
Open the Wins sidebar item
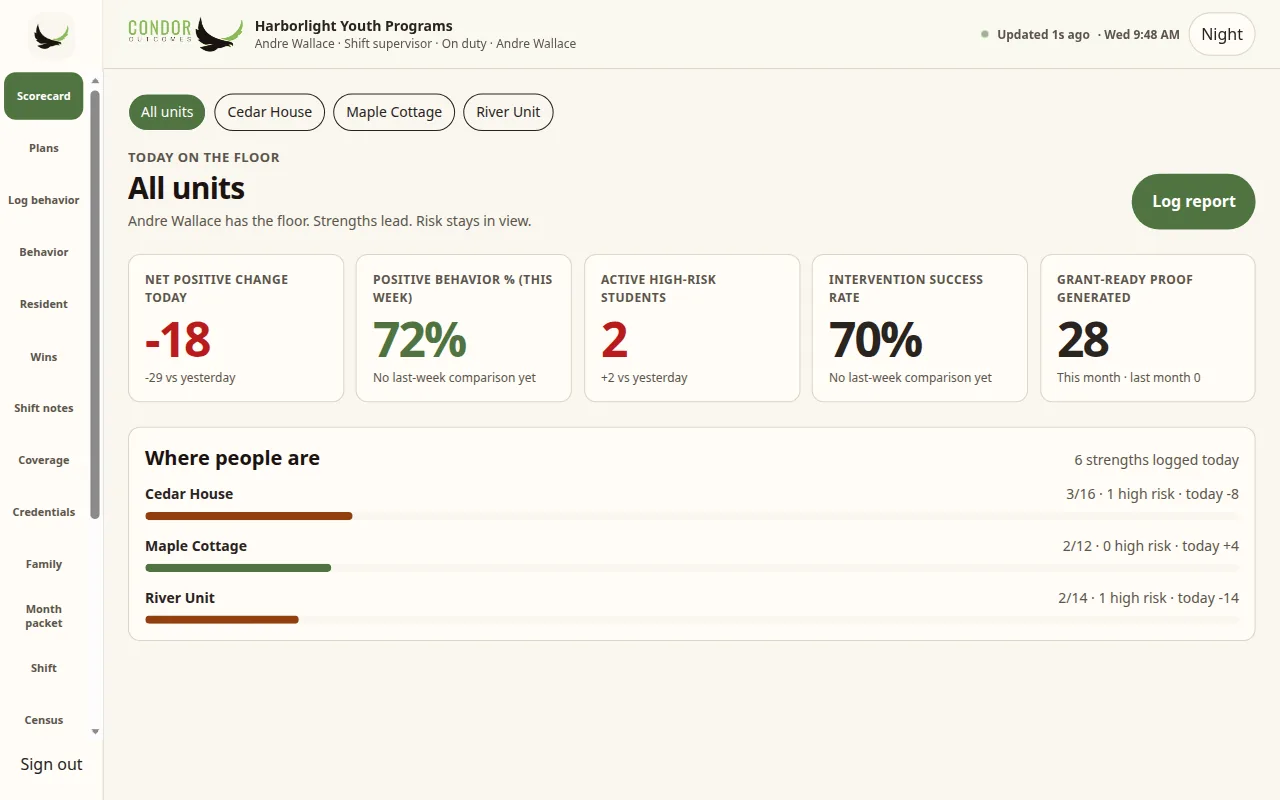pyautogui.click(x=44, y=357)
